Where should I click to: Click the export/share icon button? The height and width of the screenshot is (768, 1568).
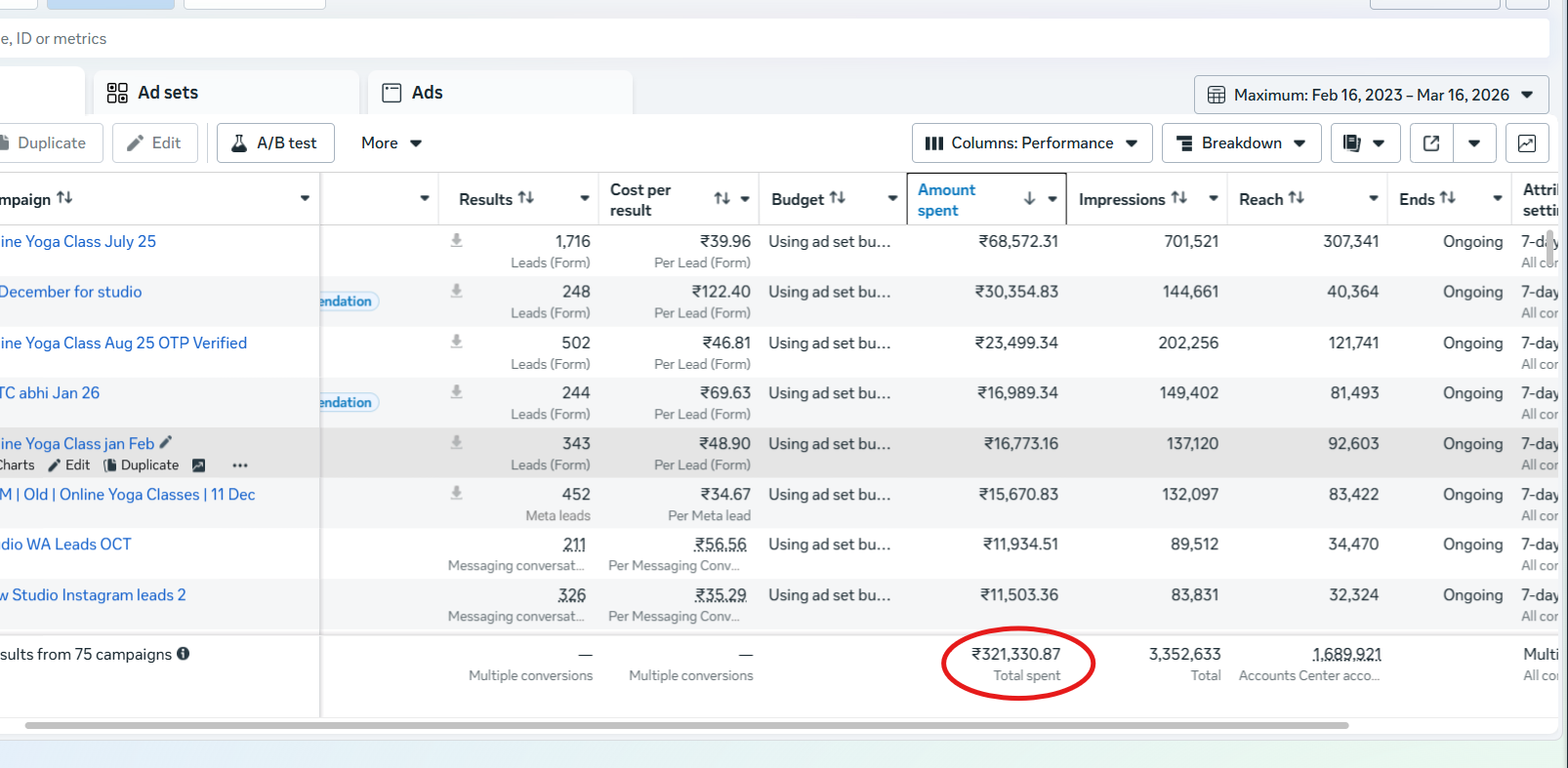(1431, 143)
